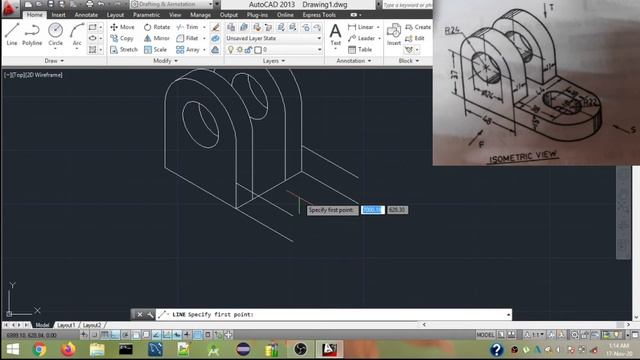Open the multiline Text tool
This screenshot has height=360, width=640.
335,34
